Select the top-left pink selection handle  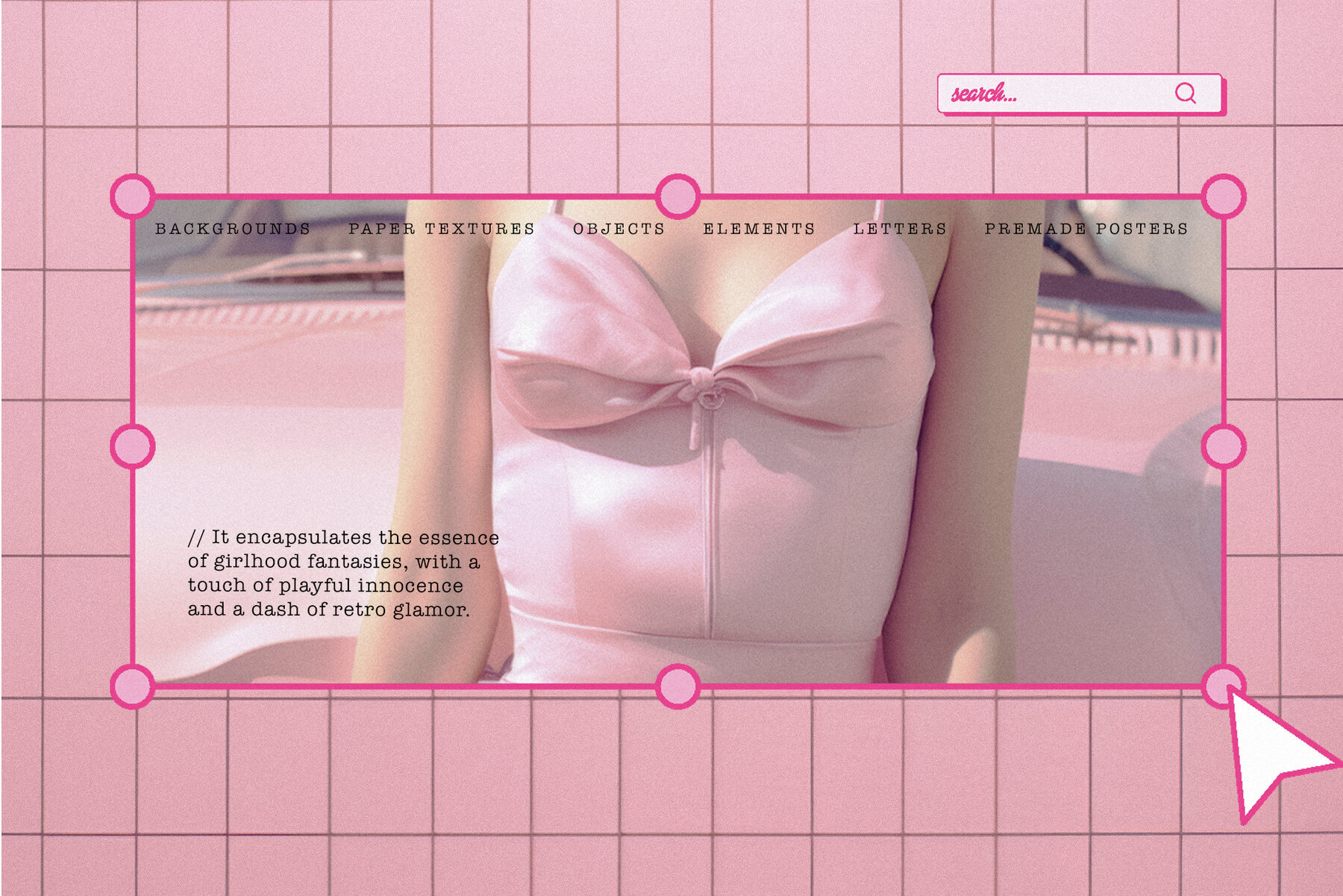click(x=131, y=195)
